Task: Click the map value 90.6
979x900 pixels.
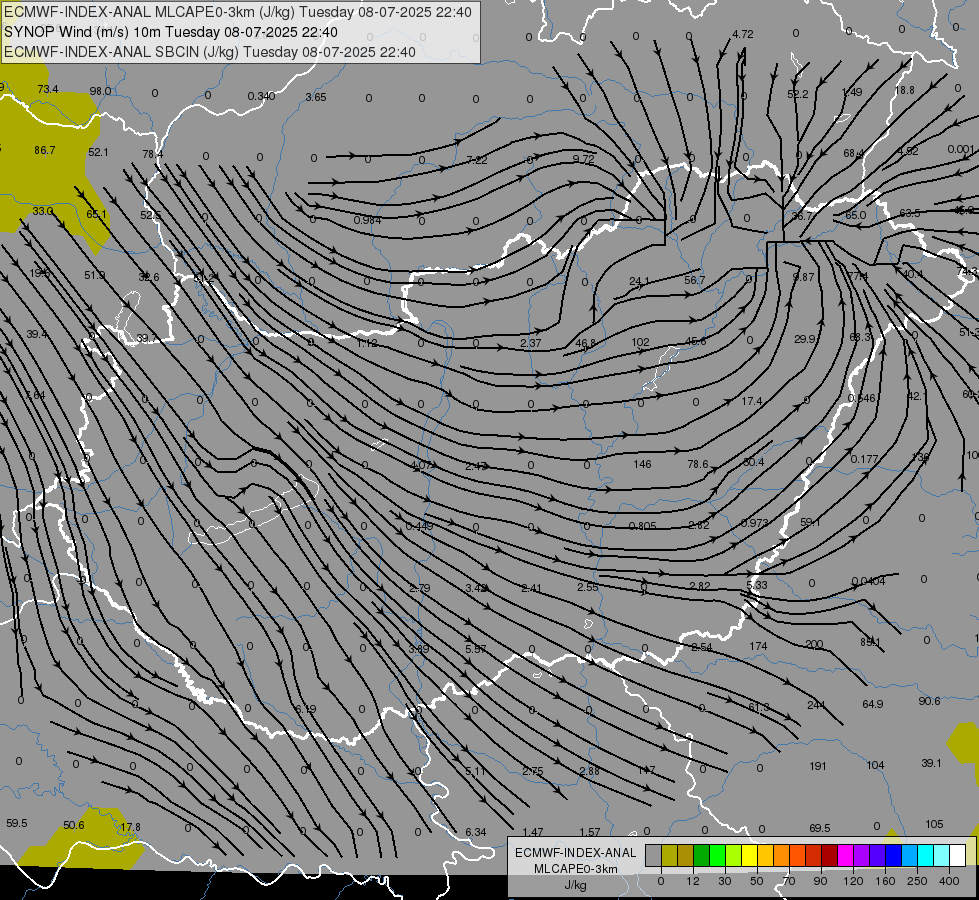Action: click(x=929, y=701)
